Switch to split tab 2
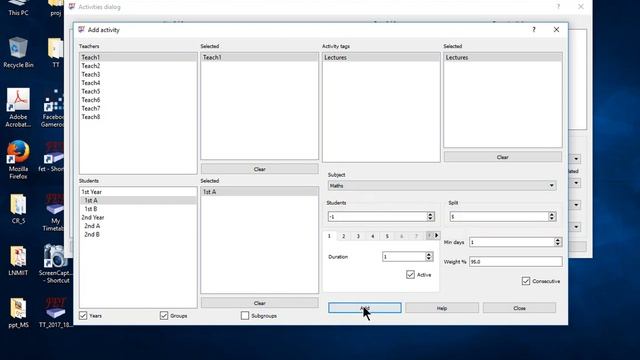640x360 pixels. (x=344, y=236)
